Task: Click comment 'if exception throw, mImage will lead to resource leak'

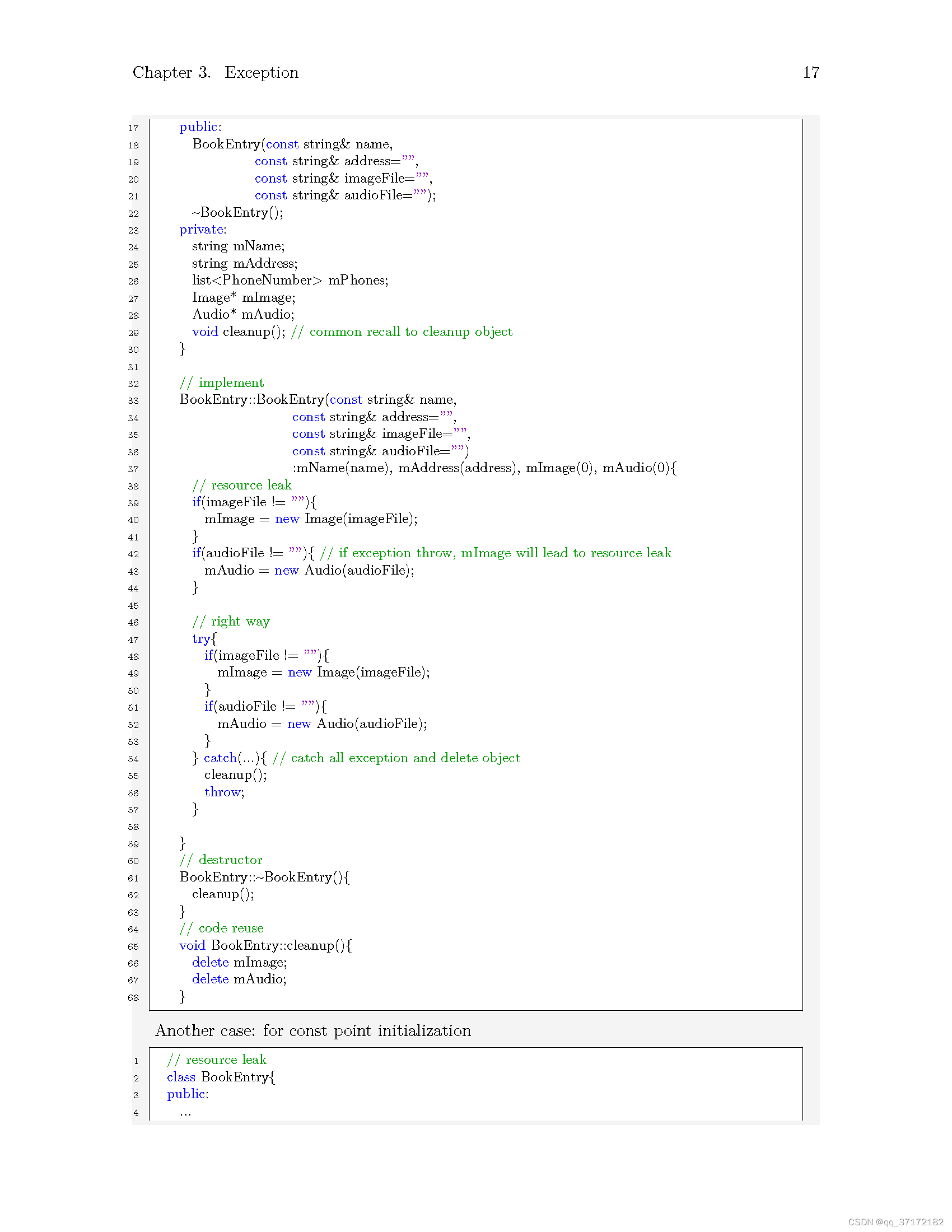Action: pyautogui.click(x=505, y=553)
